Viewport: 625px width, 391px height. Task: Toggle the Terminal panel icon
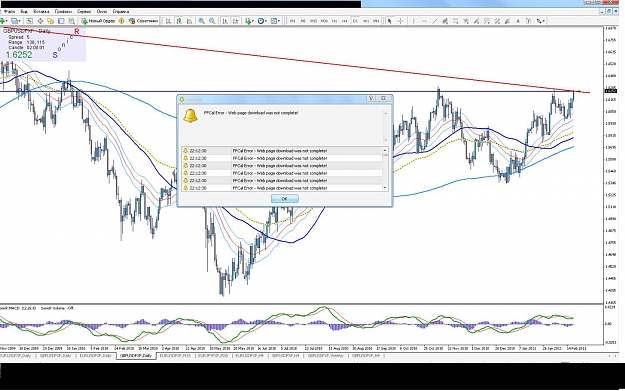61,21
